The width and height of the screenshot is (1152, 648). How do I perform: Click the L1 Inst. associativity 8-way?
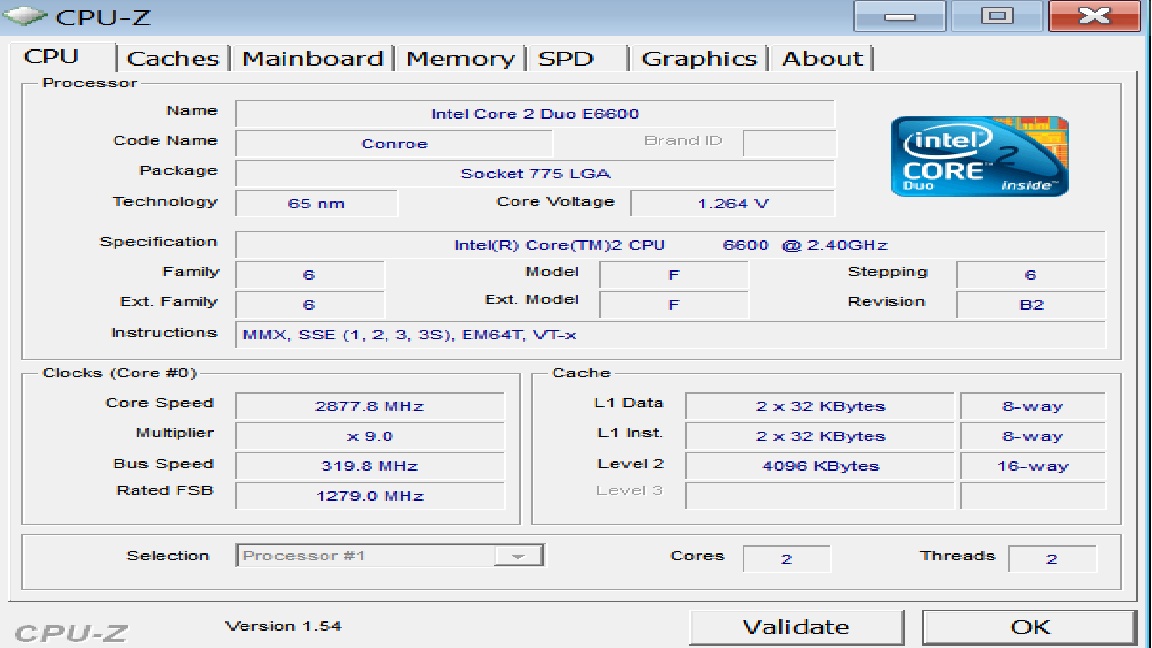click(x=1032, y=436)
